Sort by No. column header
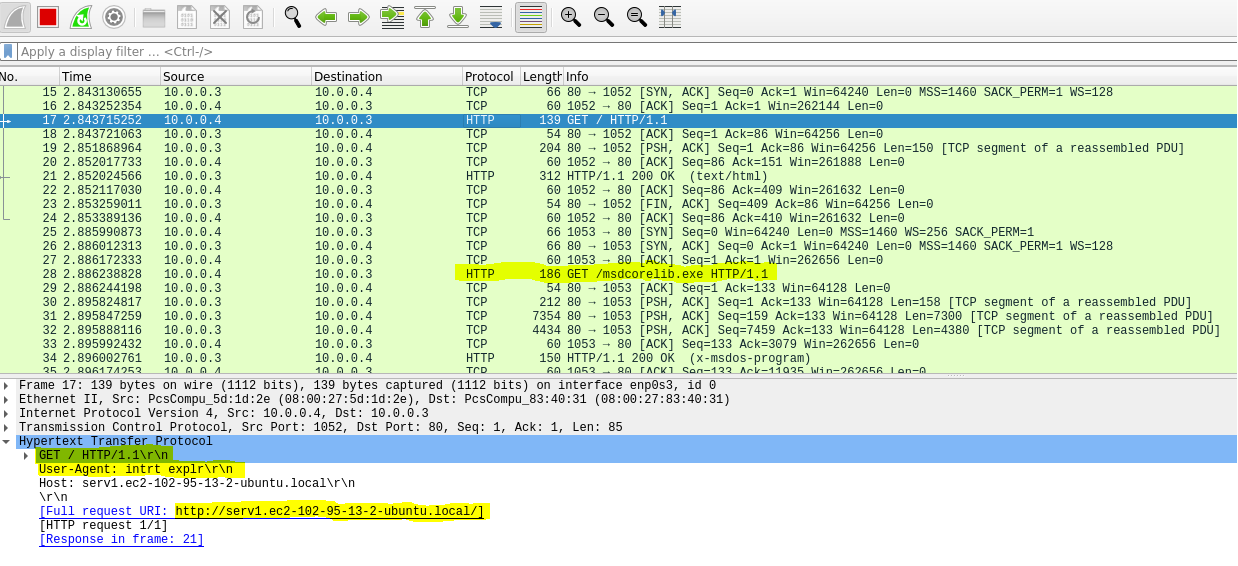Image resolution: width=1238 pixels, height=566 pixels. point(29,76)
